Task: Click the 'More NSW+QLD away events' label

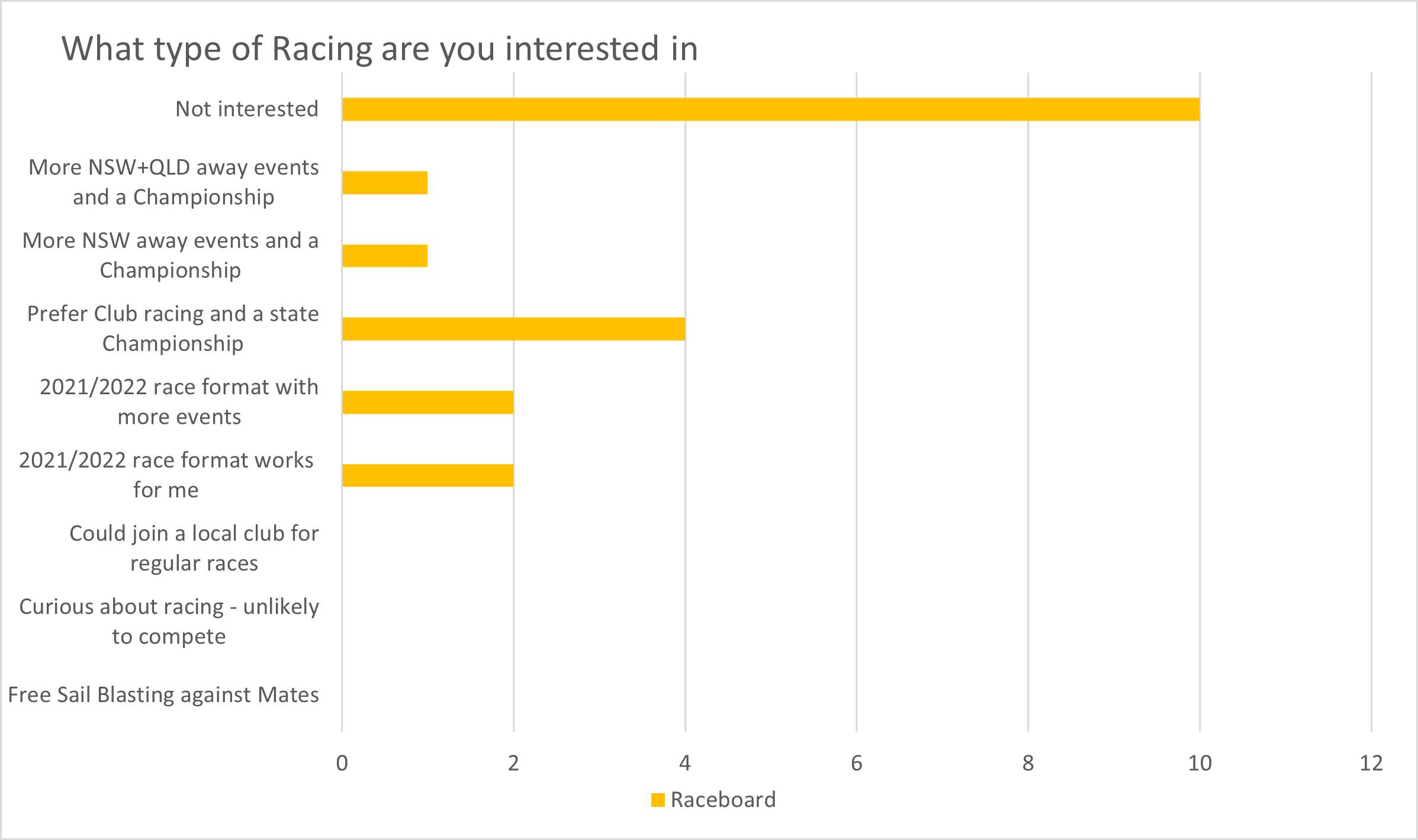Action: 173,182
